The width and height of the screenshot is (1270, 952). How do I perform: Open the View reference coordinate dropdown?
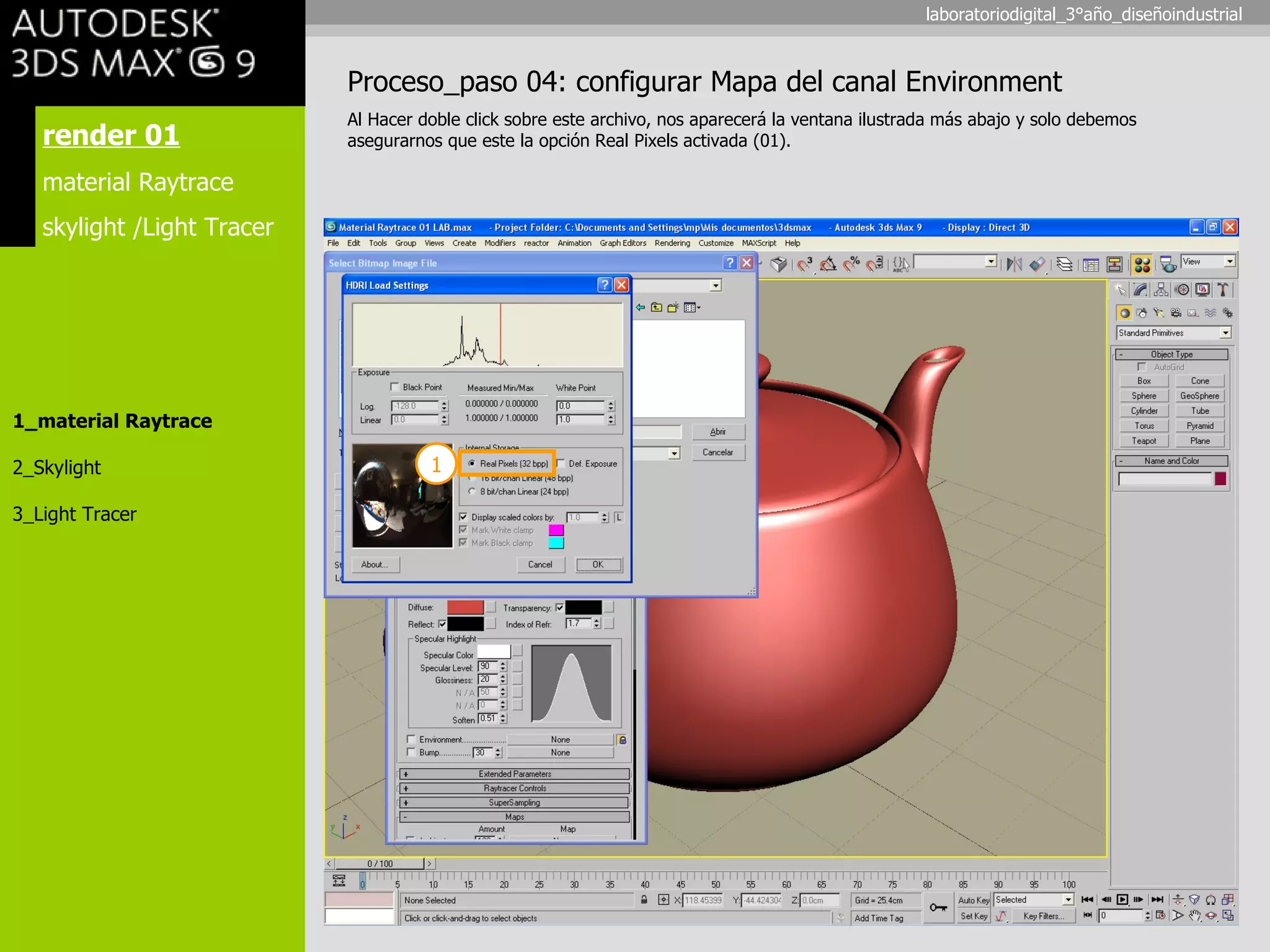1208,262
